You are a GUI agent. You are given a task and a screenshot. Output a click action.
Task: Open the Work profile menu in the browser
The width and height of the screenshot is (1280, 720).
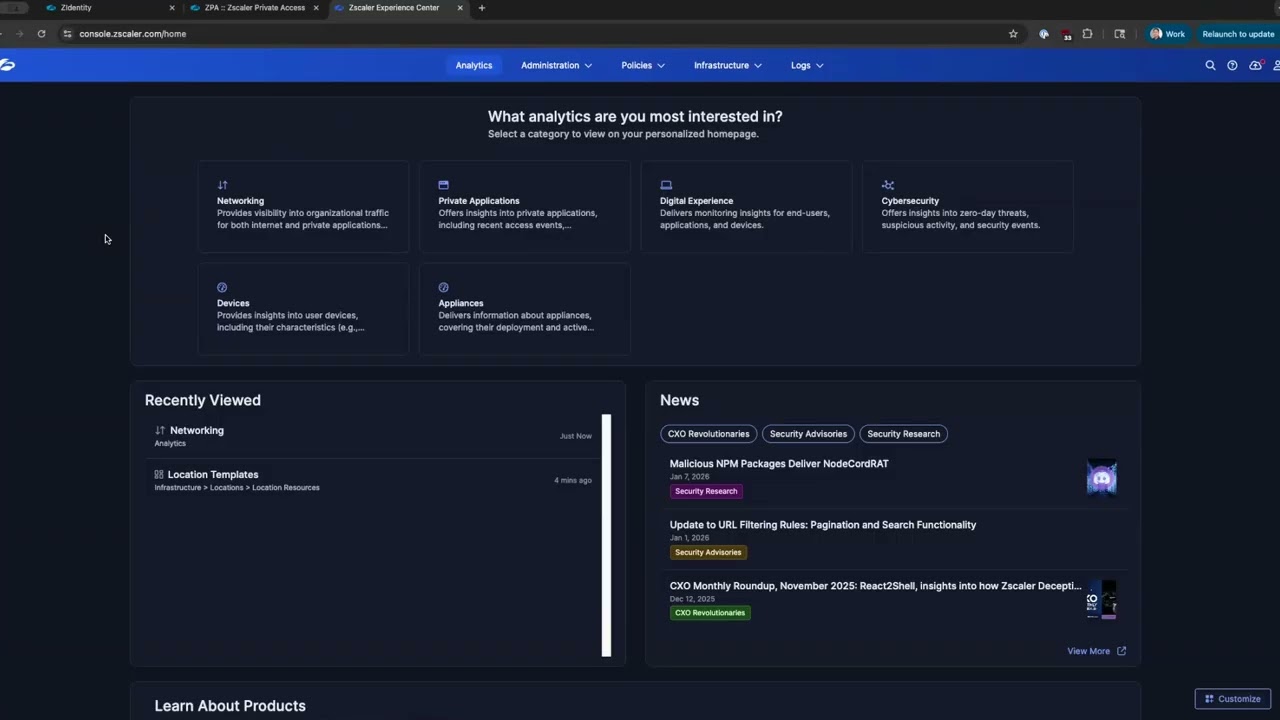coord(1167,34)
